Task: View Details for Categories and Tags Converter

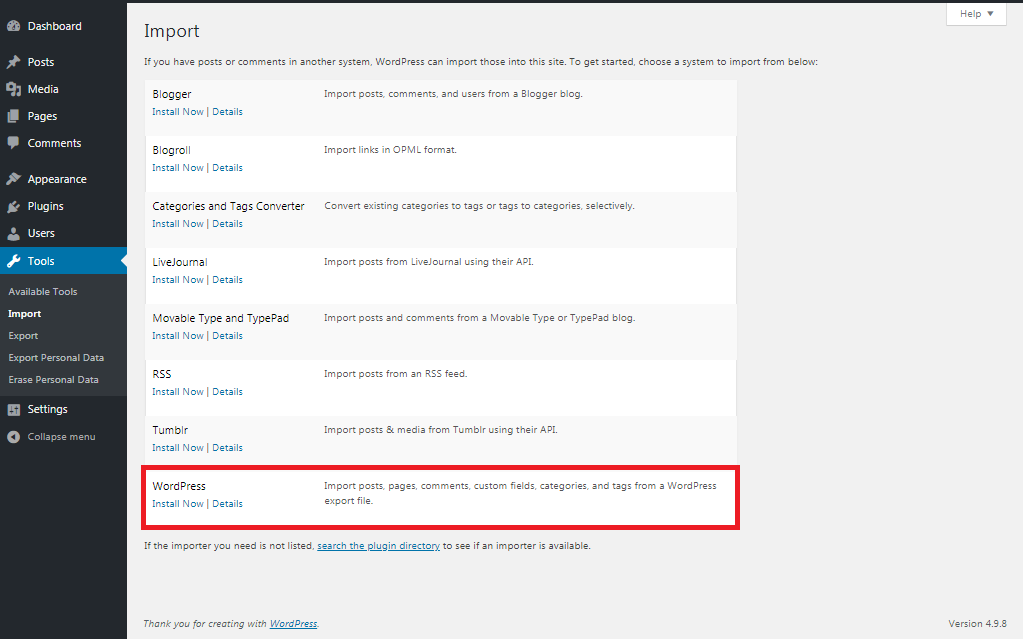Action: point(227,224)
